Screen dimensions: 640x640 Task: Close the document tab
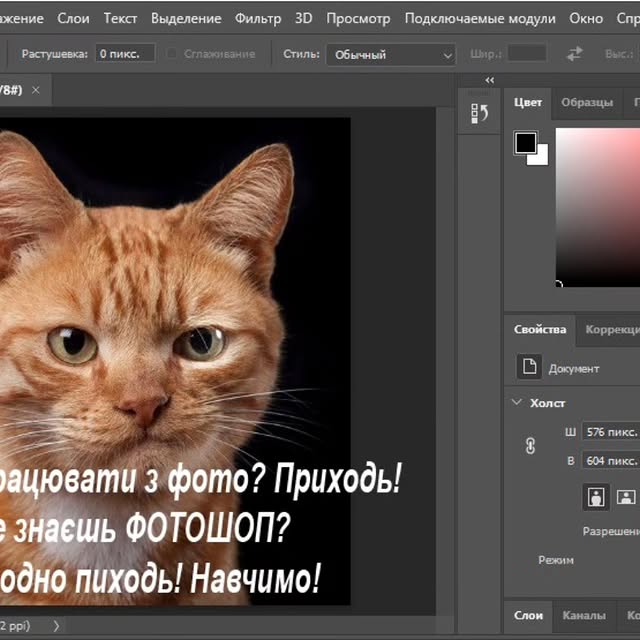36,90
